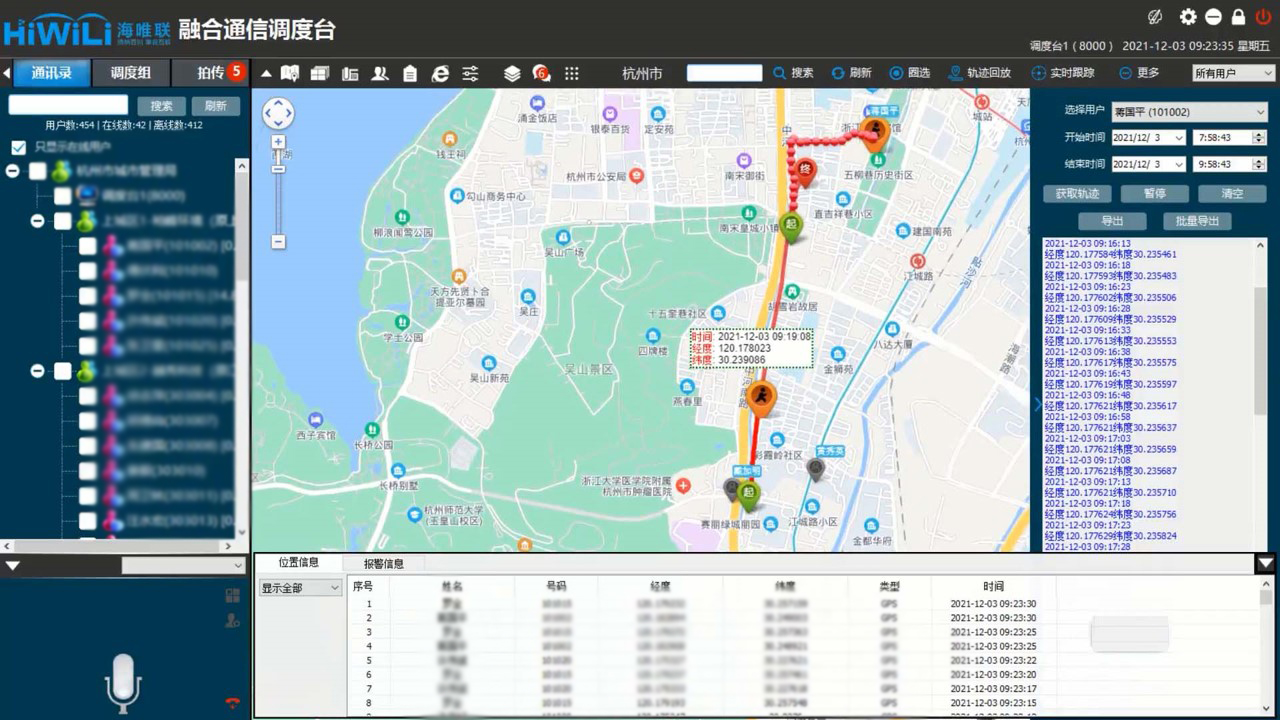
Task: Click the lock screen padlock icon
Action: pos(1238,17)
